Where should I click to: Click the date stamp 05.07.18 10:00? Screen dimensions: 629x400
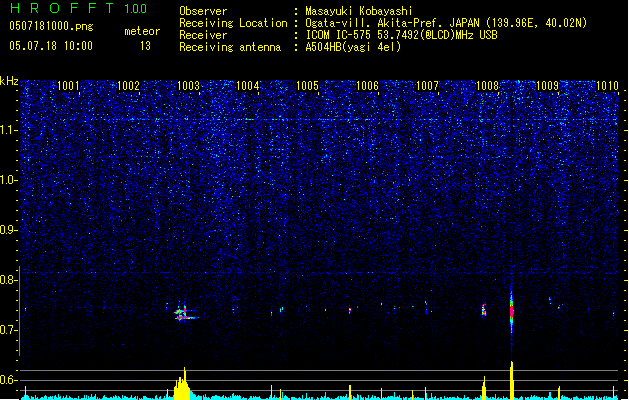pyautogui.click(x=51, y=46)
